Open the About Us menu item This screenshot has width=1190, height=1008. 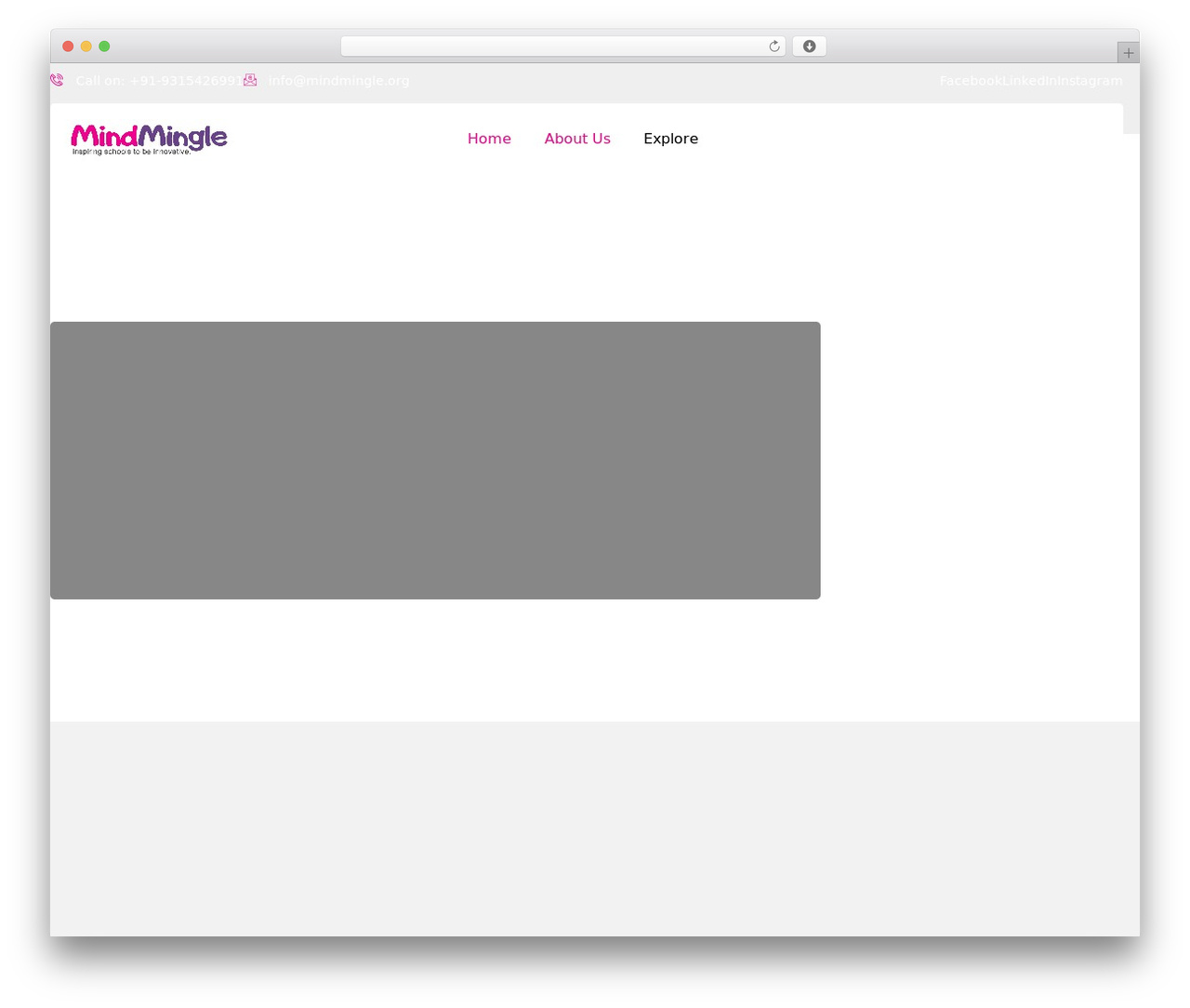577,139
